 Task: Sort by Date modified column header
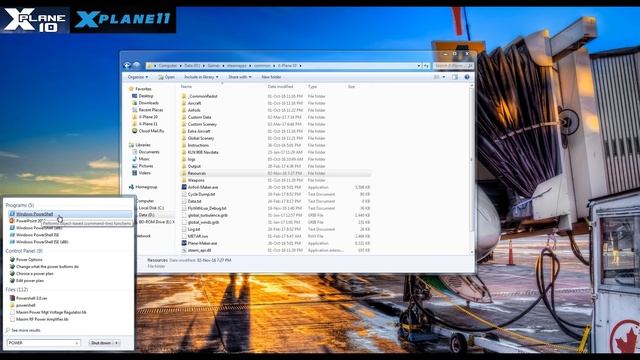tap(280, 87)
